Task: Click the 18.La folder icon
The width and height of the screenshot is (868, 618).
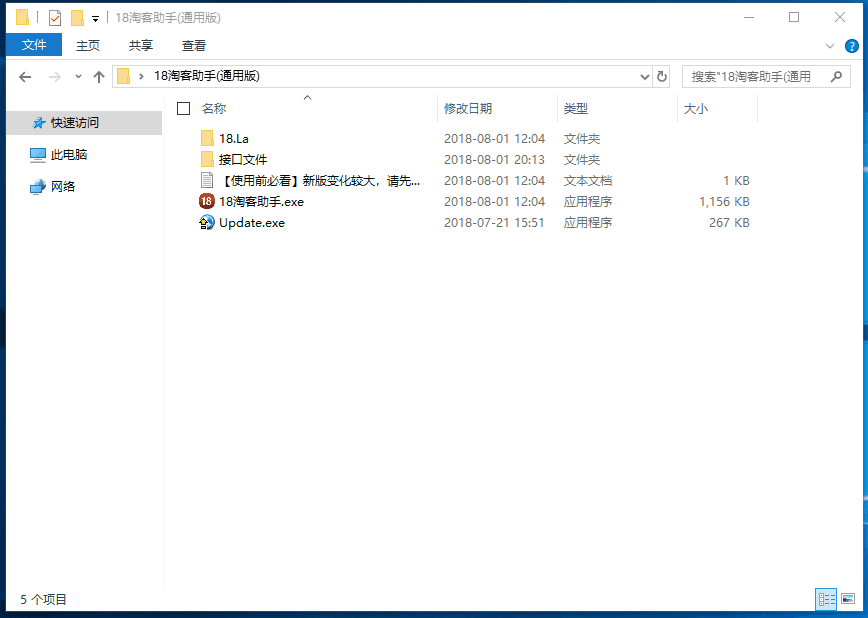Action: 207,138
